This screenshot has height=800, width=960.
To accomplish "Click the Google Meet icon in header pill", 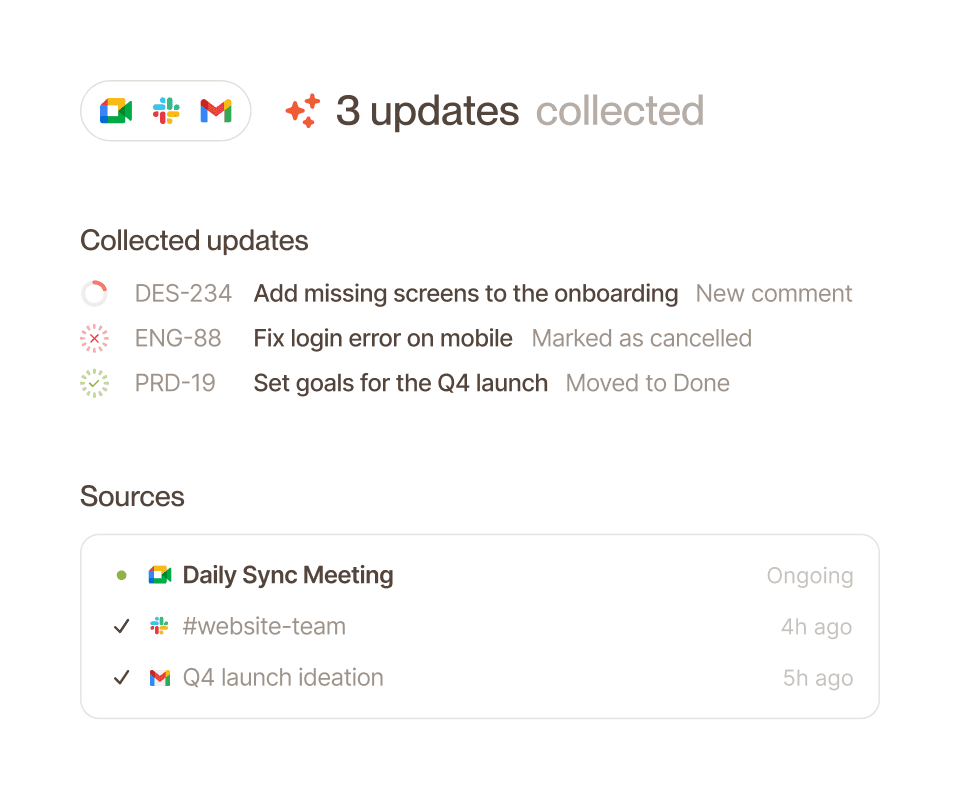I will (x=116, y=111).
